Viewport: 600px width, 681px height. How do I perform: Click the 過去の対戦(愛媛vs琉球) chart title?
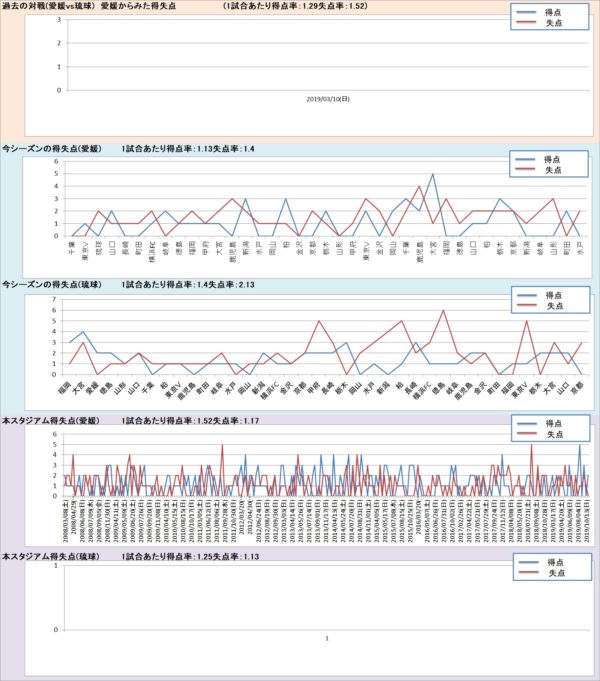pyautogui.click(x=89, y=6)
